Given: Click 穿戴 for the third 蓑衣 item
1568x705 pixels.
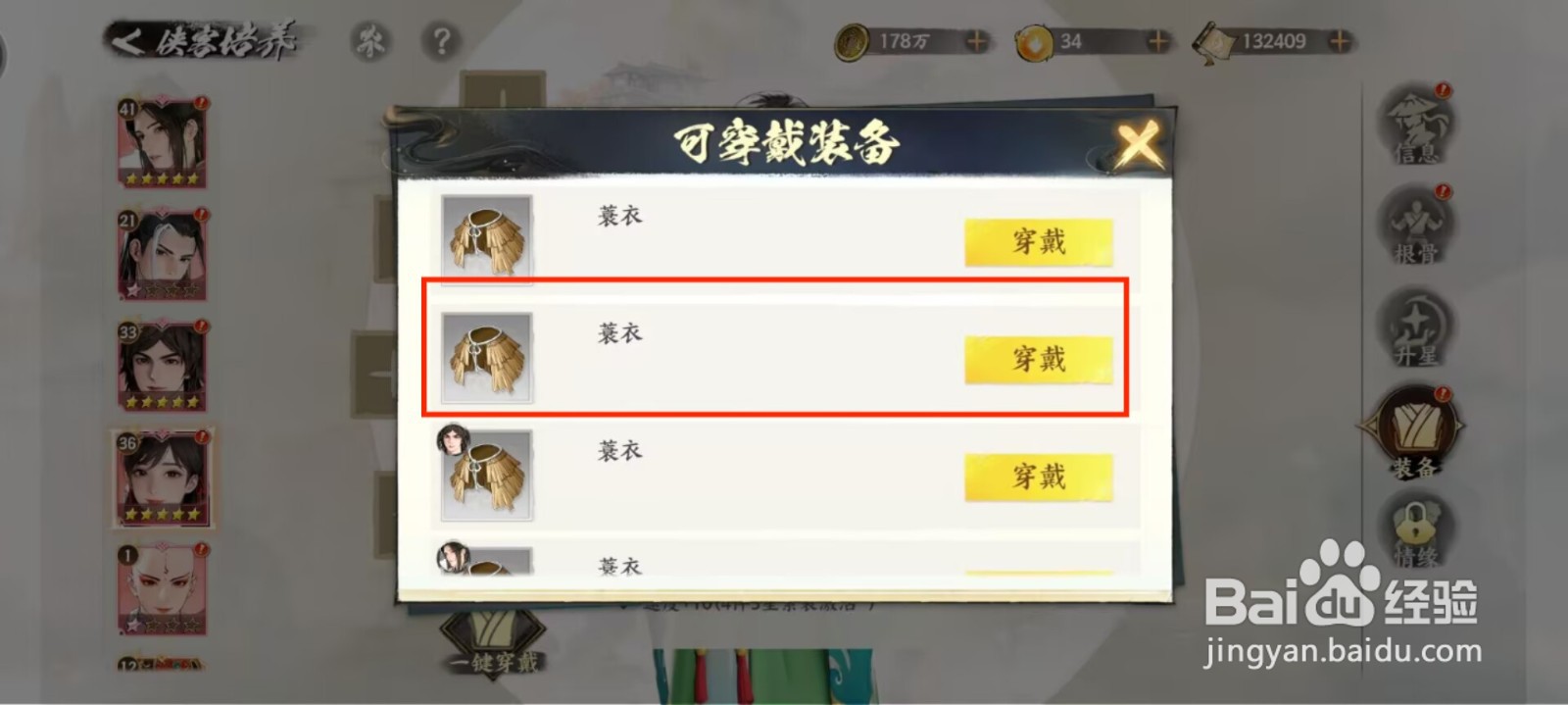Looking at the screenshot, I should pos(1039,478).
